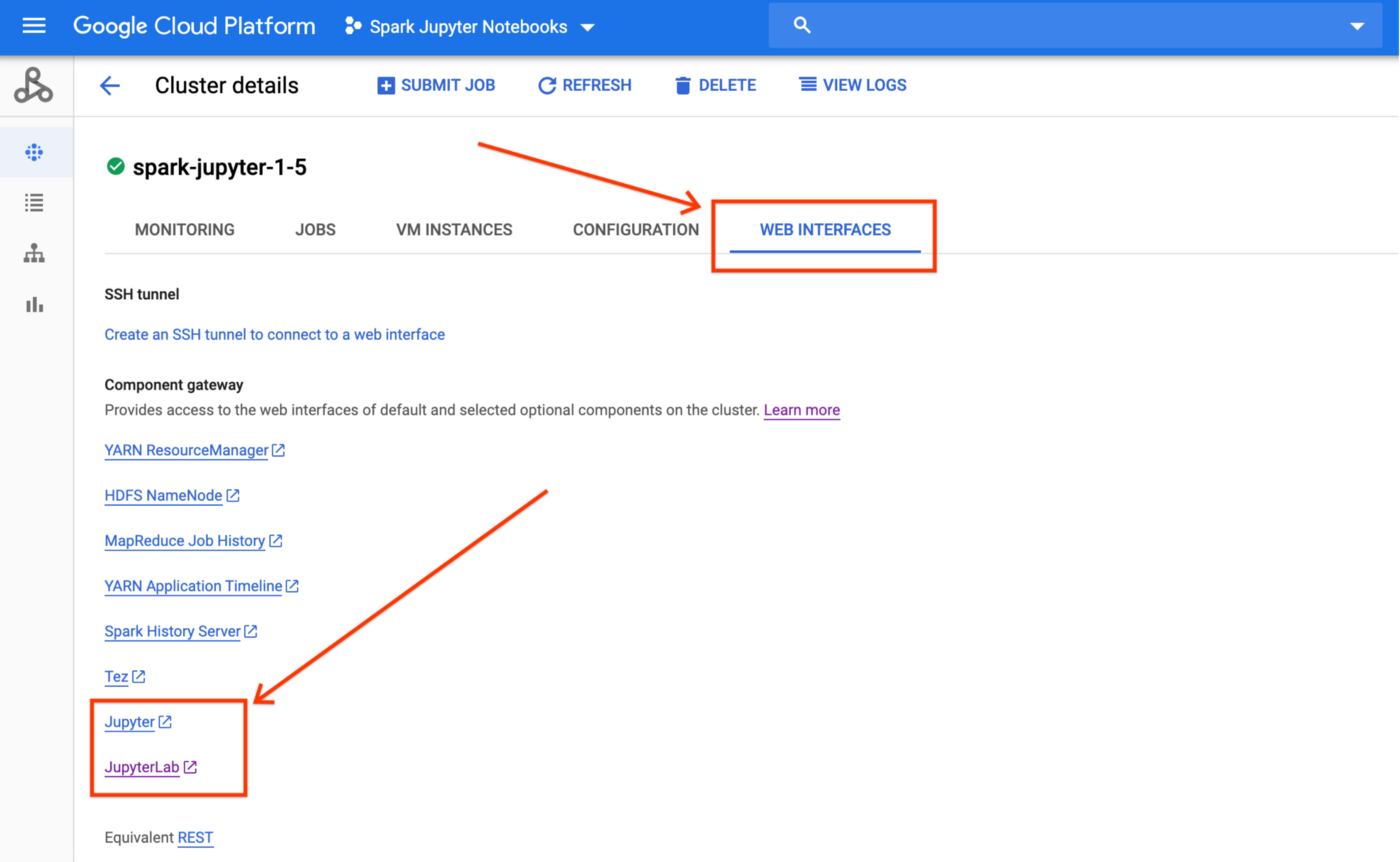Screen dimensions: 1400x862
Task: Expand the search bar dropdown arrow
Action: click(x=1357, y=27)
